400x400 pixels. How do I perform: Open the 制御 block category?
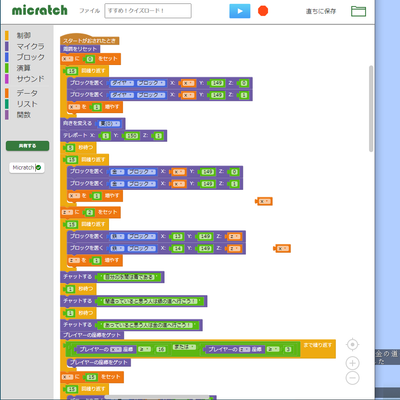(x=23, y=35)
